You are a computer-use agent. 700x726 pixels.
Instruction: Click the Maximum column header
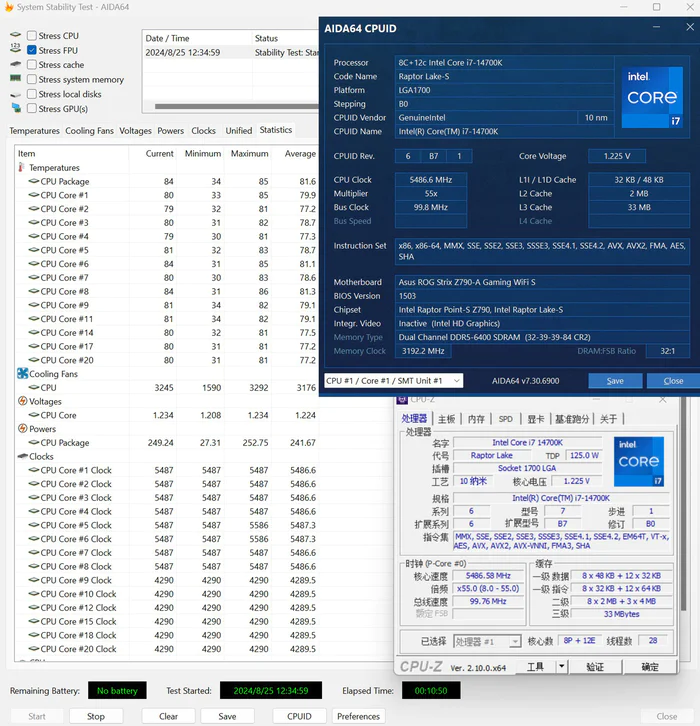point(249,153)
